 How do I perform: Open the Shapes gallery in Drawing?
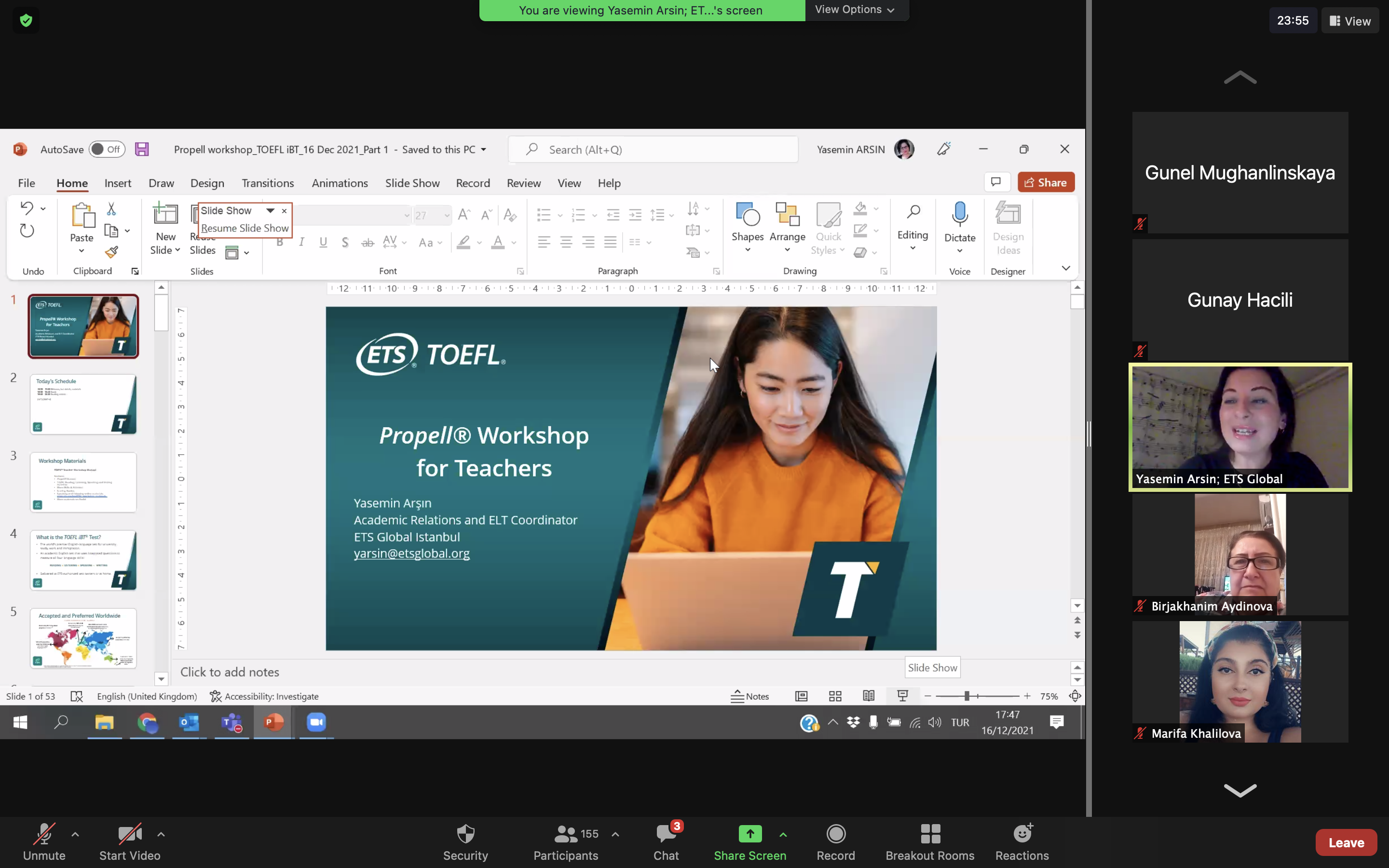click(x=747, y=227)
